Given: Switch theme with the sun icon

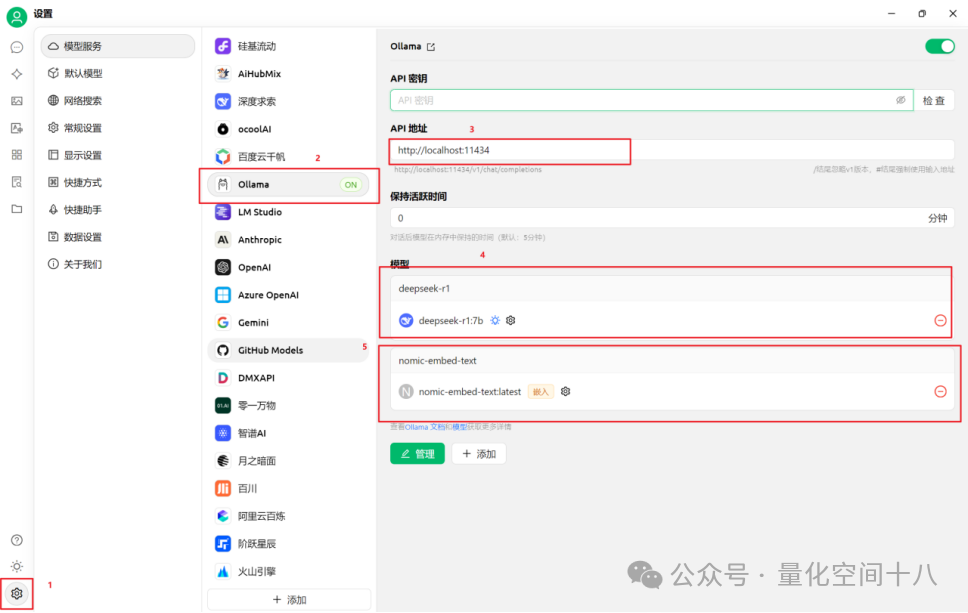Looking at the screenshot, I should (17, 566).
